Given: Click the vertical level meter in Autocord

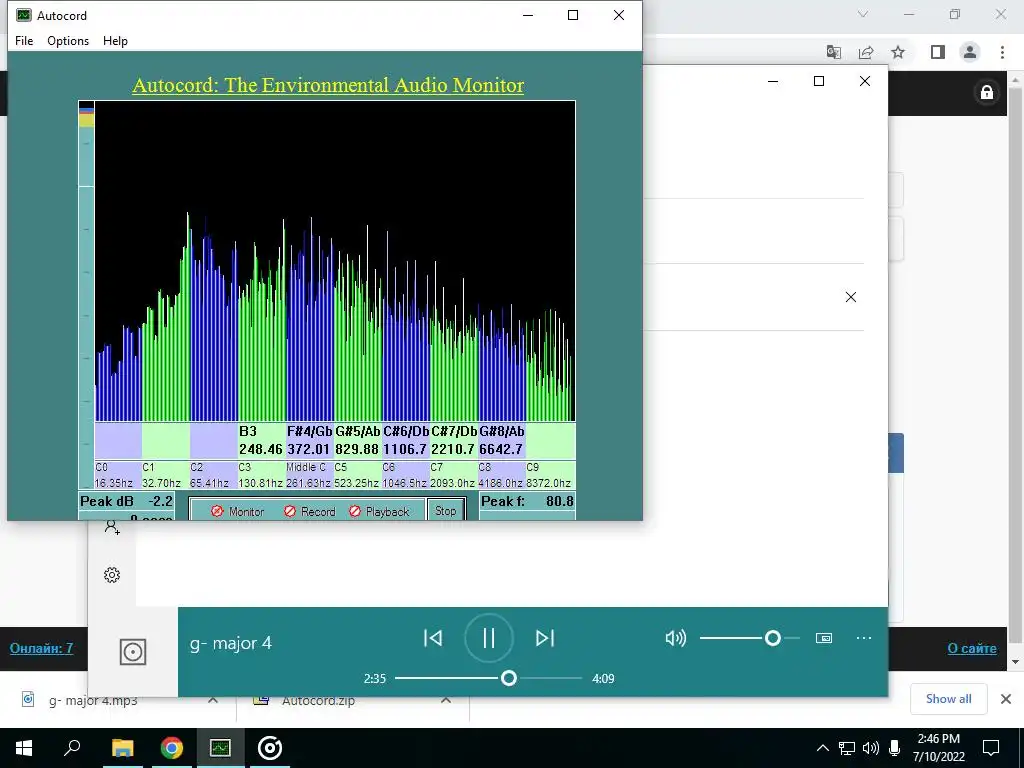Looking at the screenshot, I should tap(86, 294).
